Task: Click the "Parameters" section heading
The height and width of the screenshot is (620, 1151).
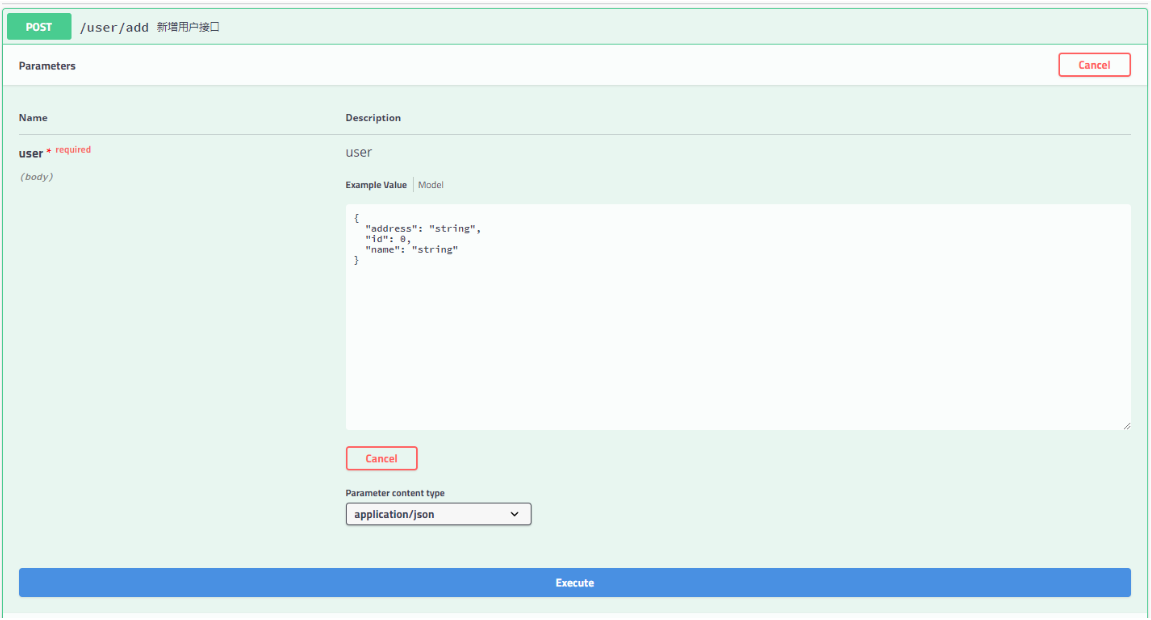Action: pos(47,66)
